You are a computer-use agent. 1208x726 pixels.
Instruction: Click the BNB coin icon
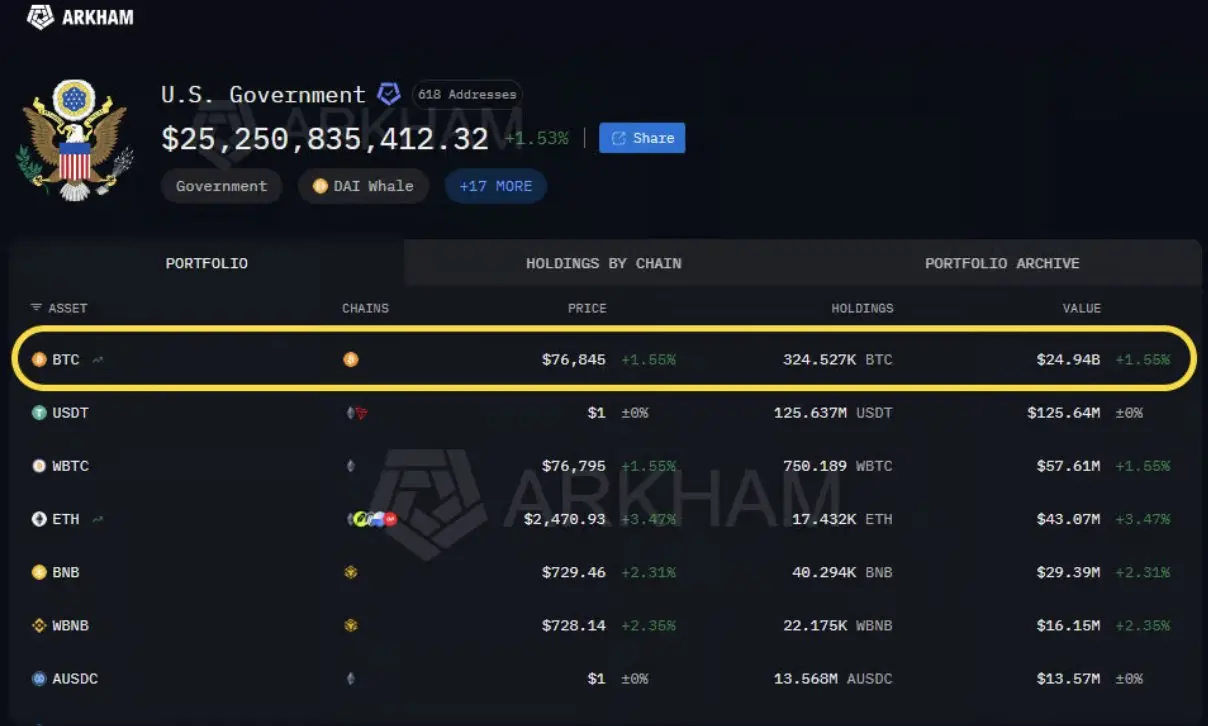click(39, 572)
